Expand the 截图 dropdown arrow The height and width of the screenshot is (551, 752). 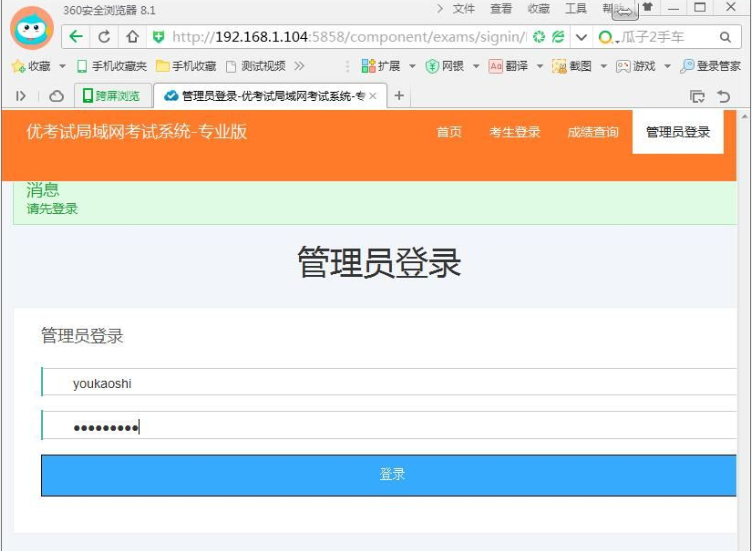603,66
